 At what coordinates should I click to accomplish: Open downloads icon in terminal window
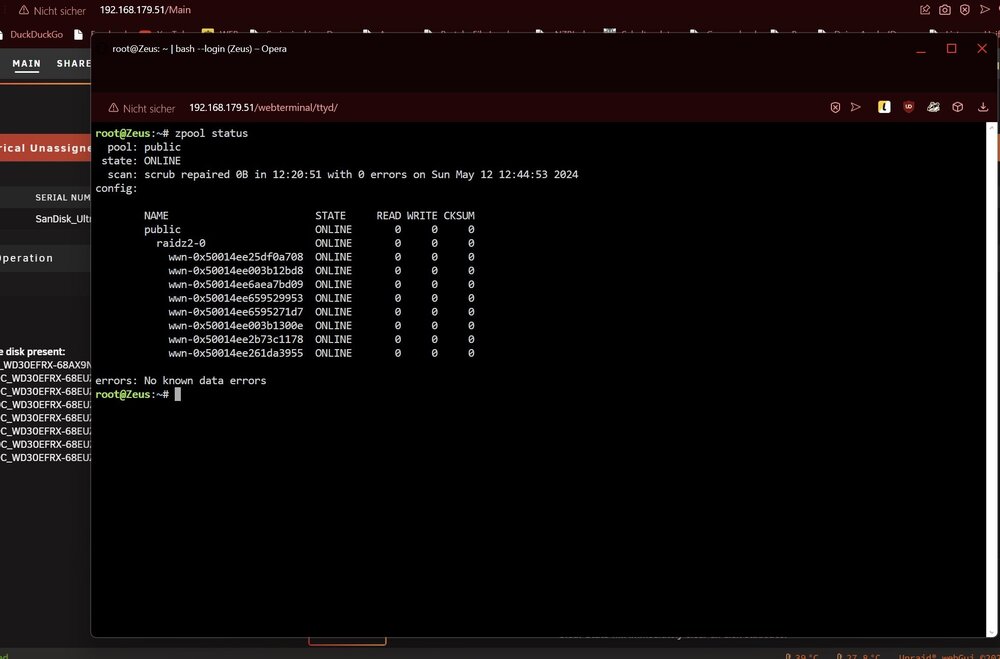point(983,107)
